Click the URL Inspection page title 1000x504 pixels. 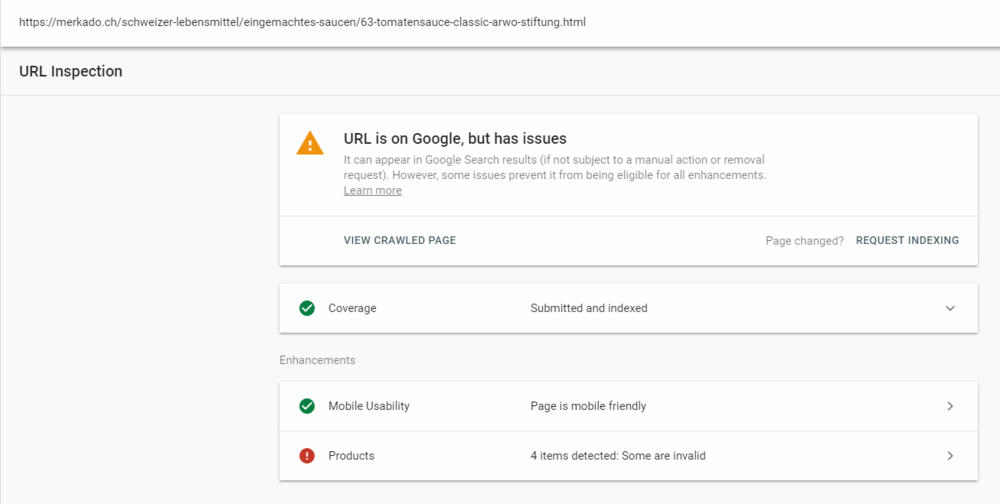tap(71, 71)
